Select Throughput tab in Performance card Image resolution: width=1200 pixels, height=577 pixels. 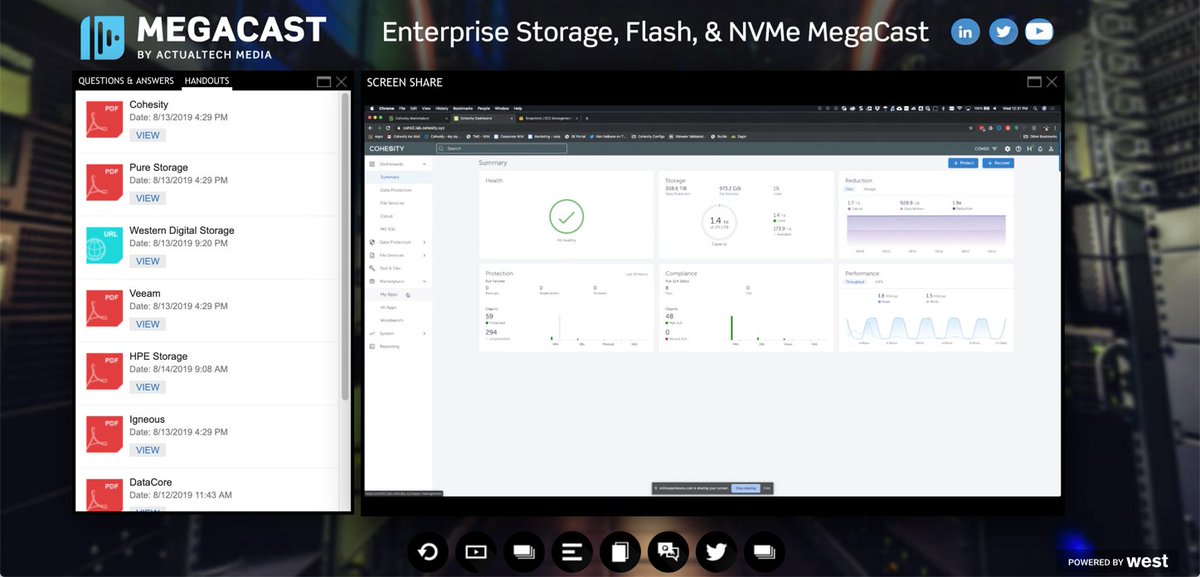click(x=855, y=281)
